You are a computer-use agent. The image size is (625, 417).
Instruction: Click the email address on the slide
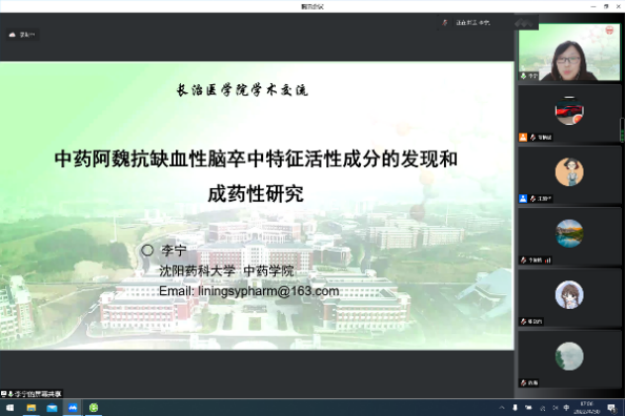point(249,291)
